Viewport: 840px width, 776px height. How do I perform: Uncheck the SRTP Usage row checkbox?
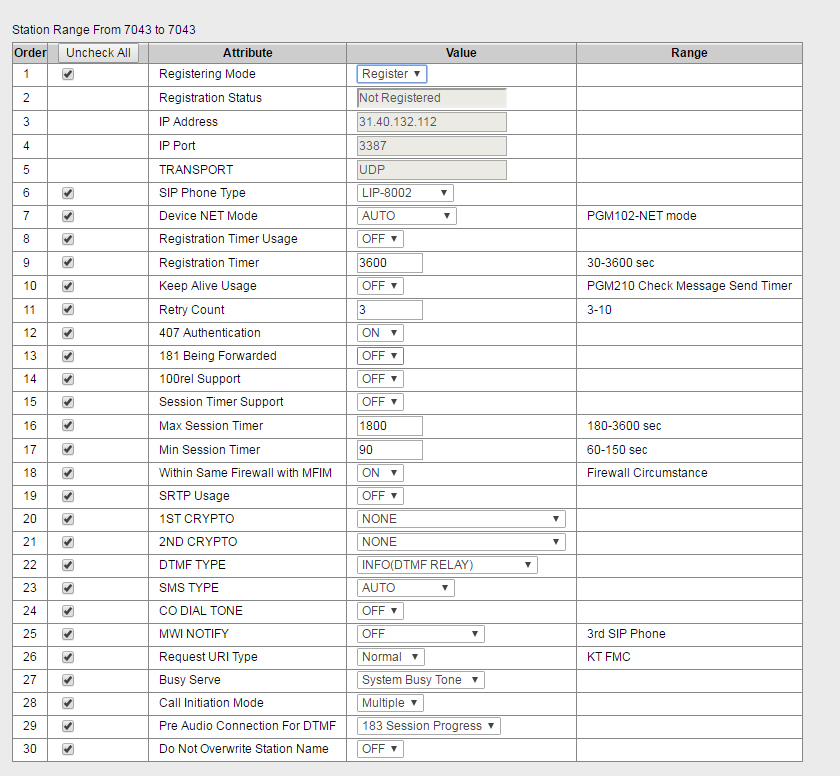pyautogui.click(x=68, y=496)
